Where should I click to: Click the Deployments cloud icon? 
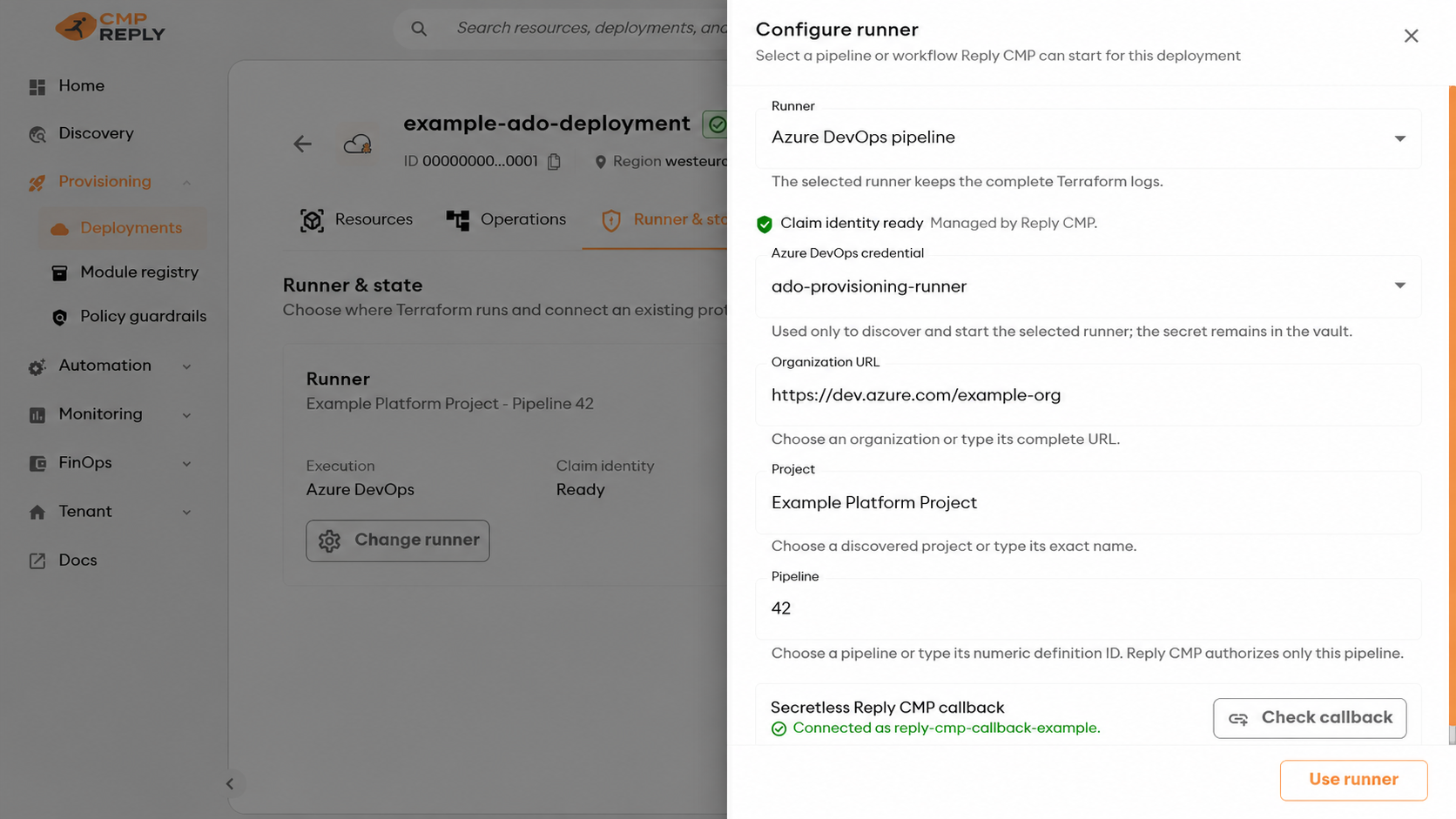(x=59, y=229)
